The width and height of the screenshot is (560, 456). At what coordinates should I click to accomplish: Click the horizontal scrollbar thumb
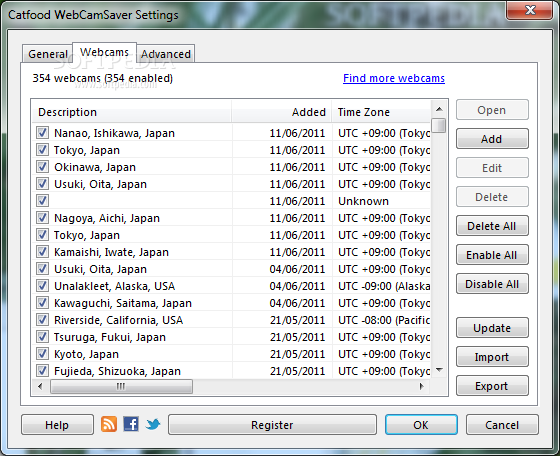point(121,386)
